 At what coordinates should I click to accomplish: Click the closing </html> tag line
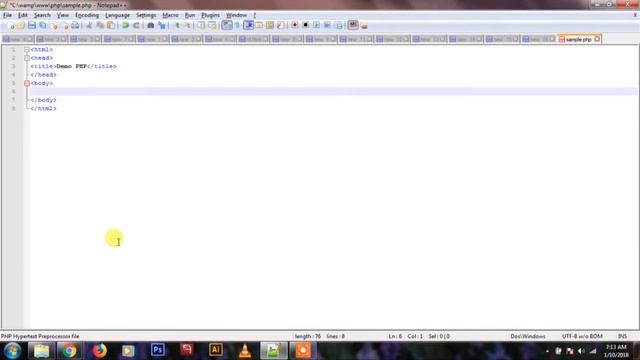click(x=43, y=109)
